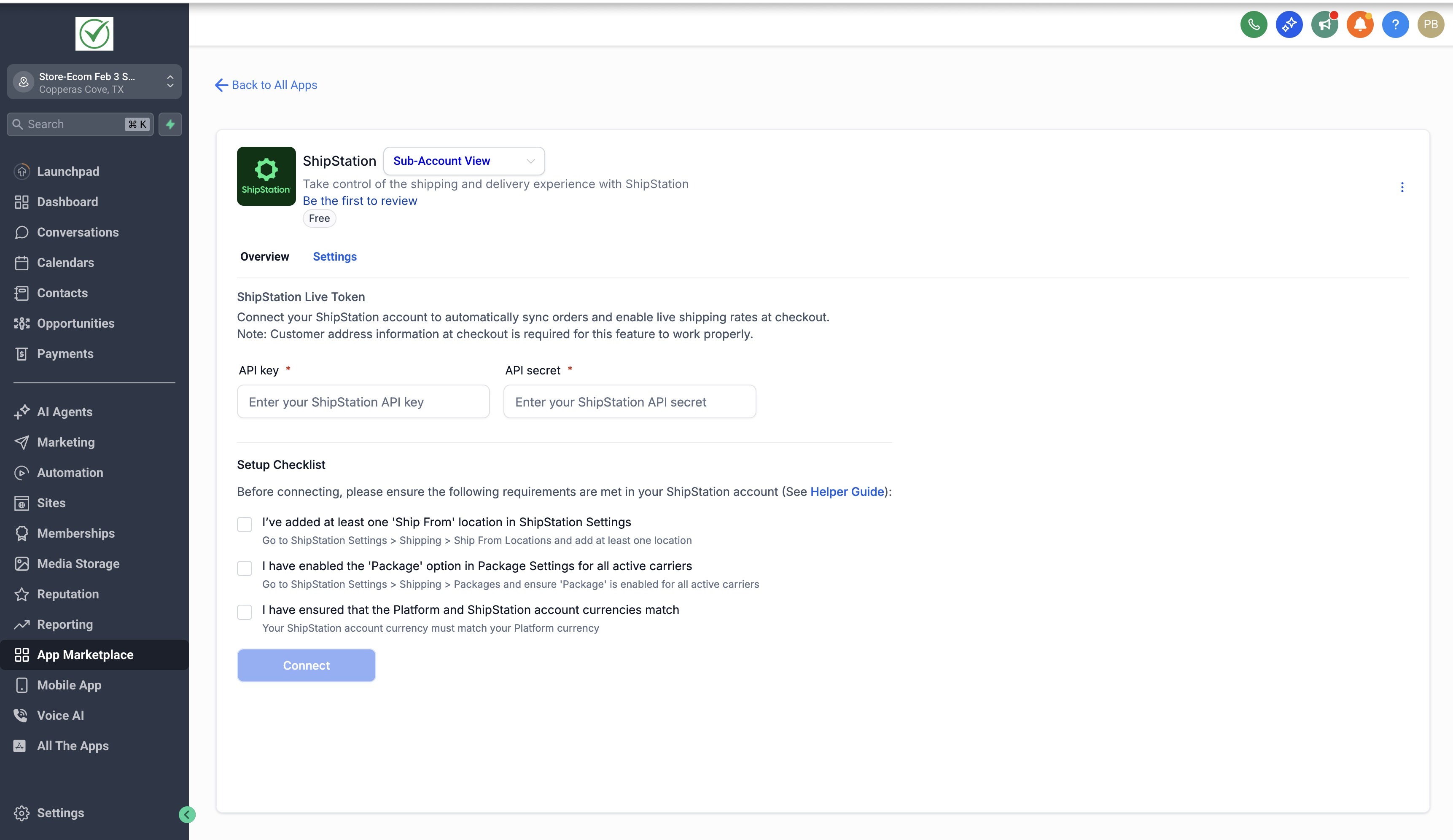Switch to the Settings tab
This screenshot has height=840, width=1453.
334,256
